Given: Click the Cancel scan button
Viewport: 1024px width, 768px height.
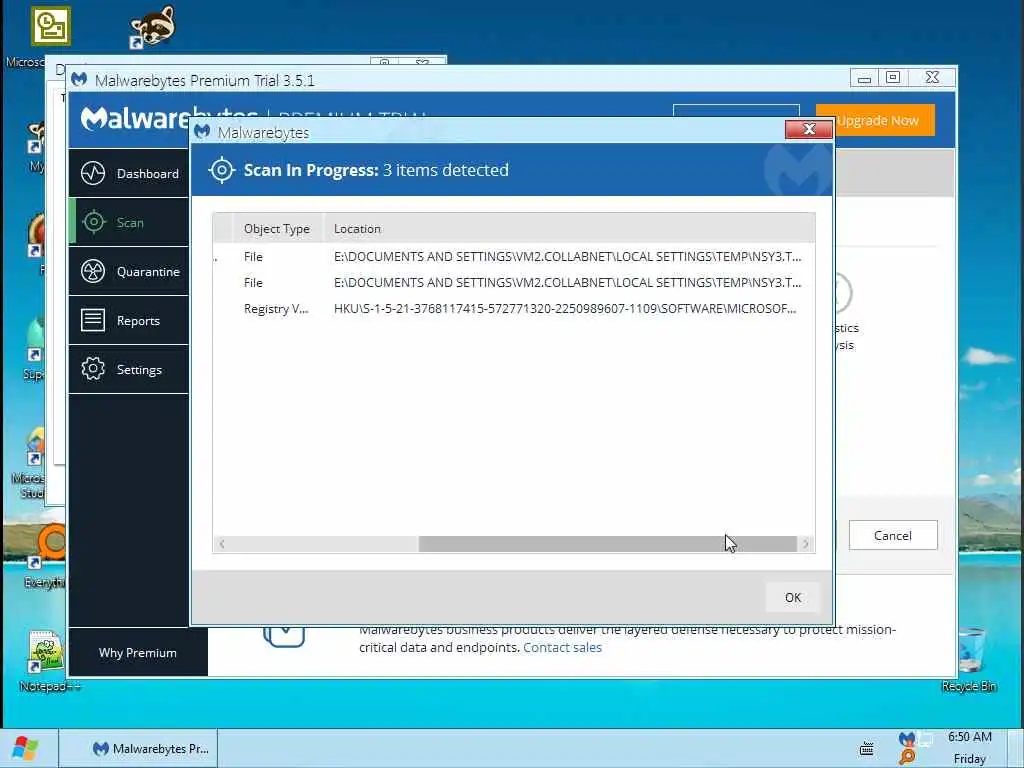Looking at the screenshot, I should [893, 536].
